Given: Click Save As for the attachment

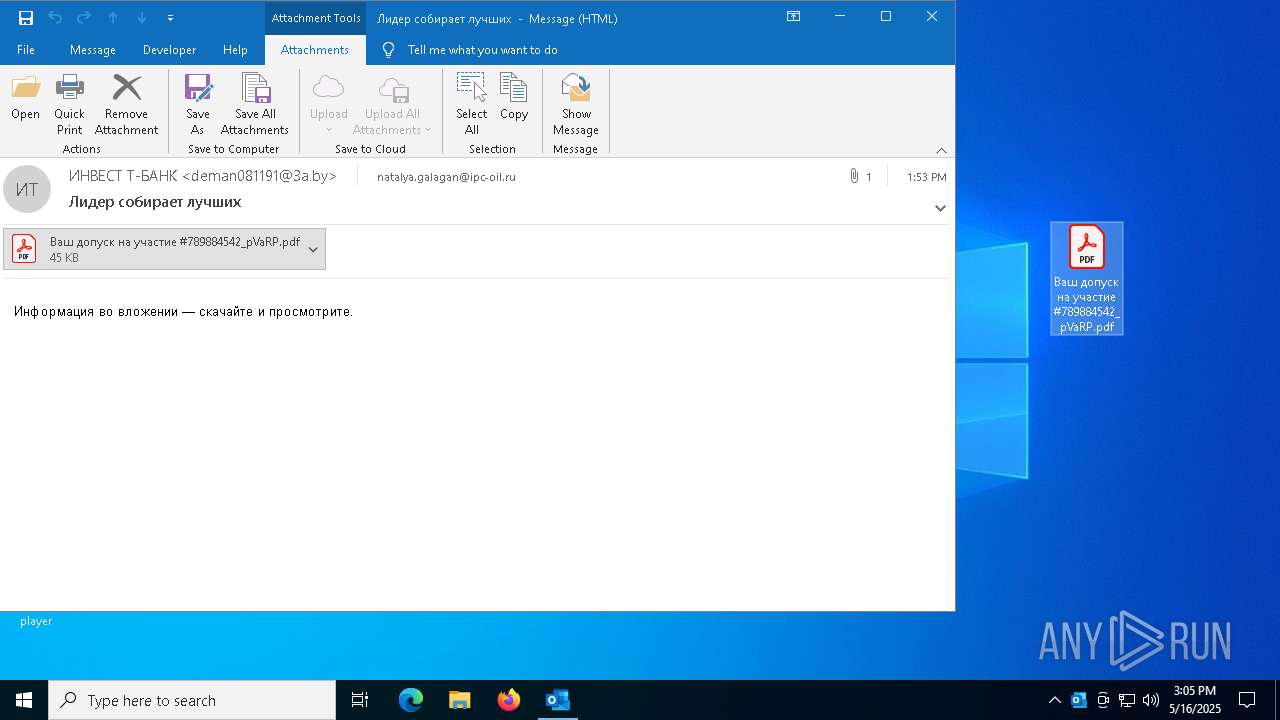Looking at the screenshot, I should pyautogui.click(x=198, y=104).
